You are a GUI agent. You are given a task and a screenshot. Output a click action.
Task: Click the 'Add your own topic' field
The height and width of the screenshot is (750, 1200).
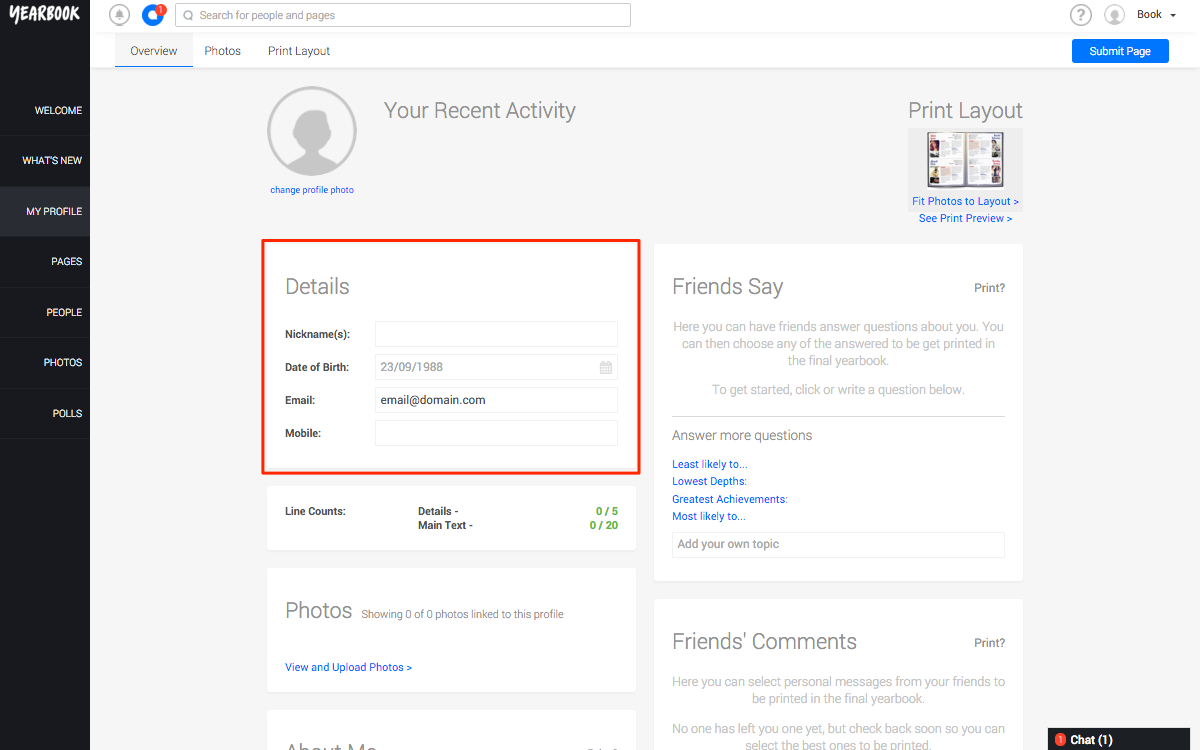[838, 544]
